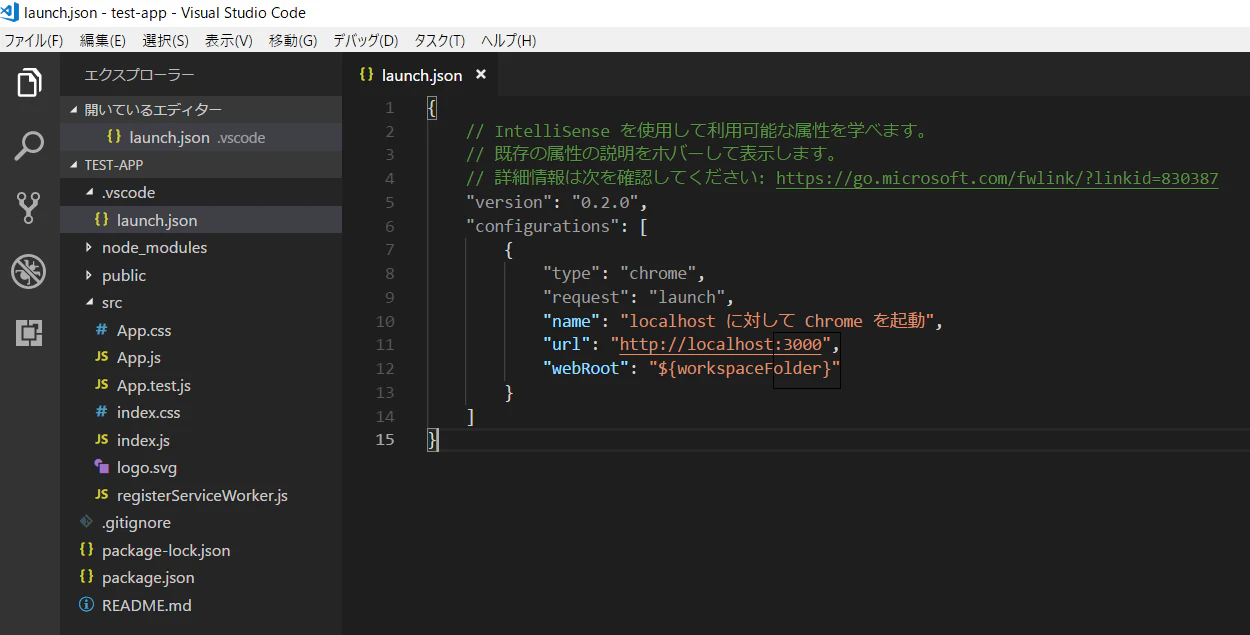Click the JS icon beside App.js
The width and height of the screenshot is (1250, 635).
tap(101, 357)
